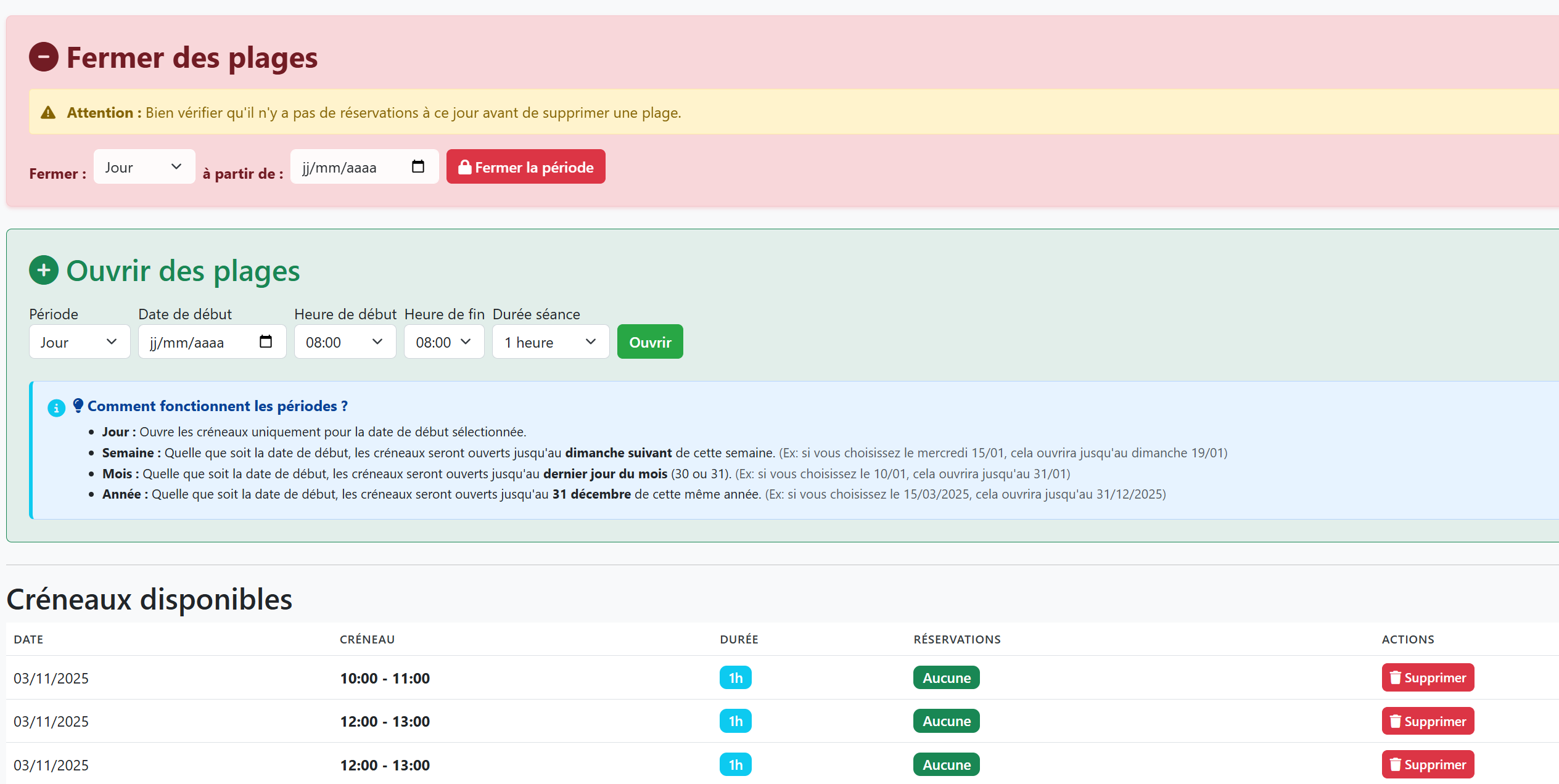The image size is (1559, 784).
Task: Collapse the Fermer des plages section
Action: (43, 57)
